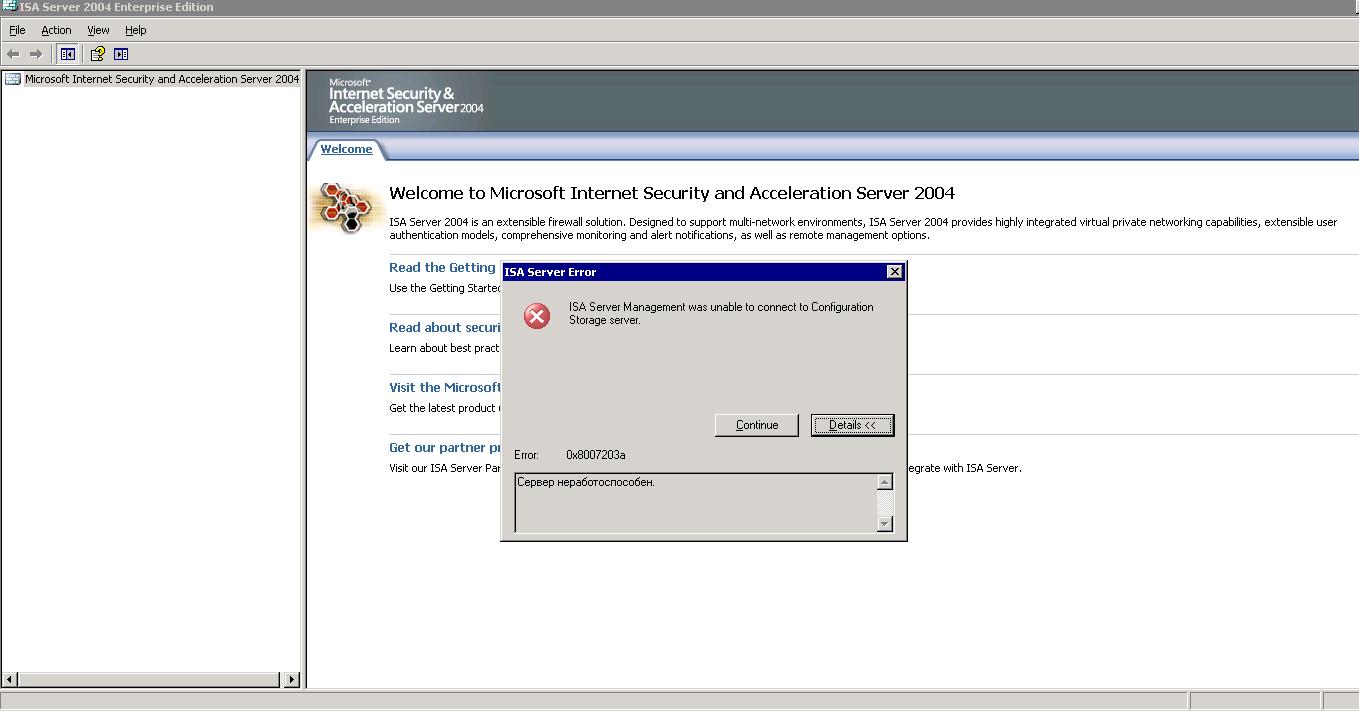Collapse details with the Details << button
Viewport: 1359px width, 712px height.
pyautogui.click(x=852, y=425)
